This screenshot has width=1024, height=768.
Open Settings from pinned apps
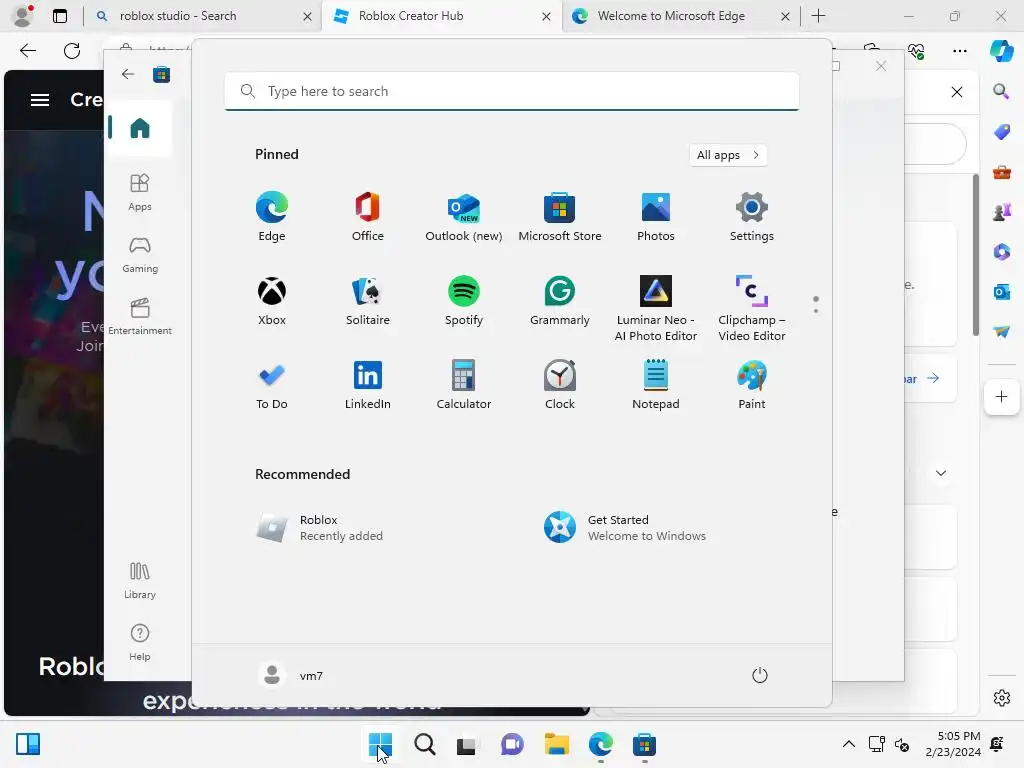(x=752, y=217)
